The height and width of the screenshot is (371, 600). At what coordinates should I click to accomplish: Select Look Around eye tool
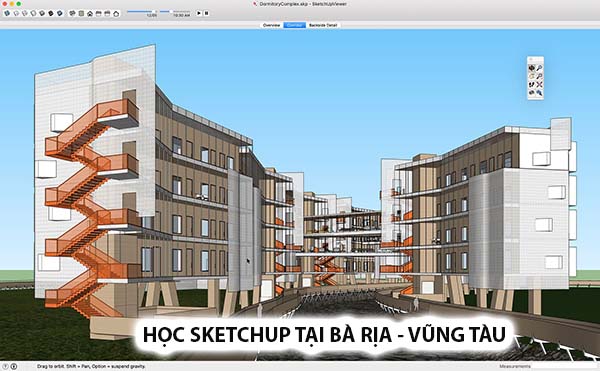coord(532,93)
